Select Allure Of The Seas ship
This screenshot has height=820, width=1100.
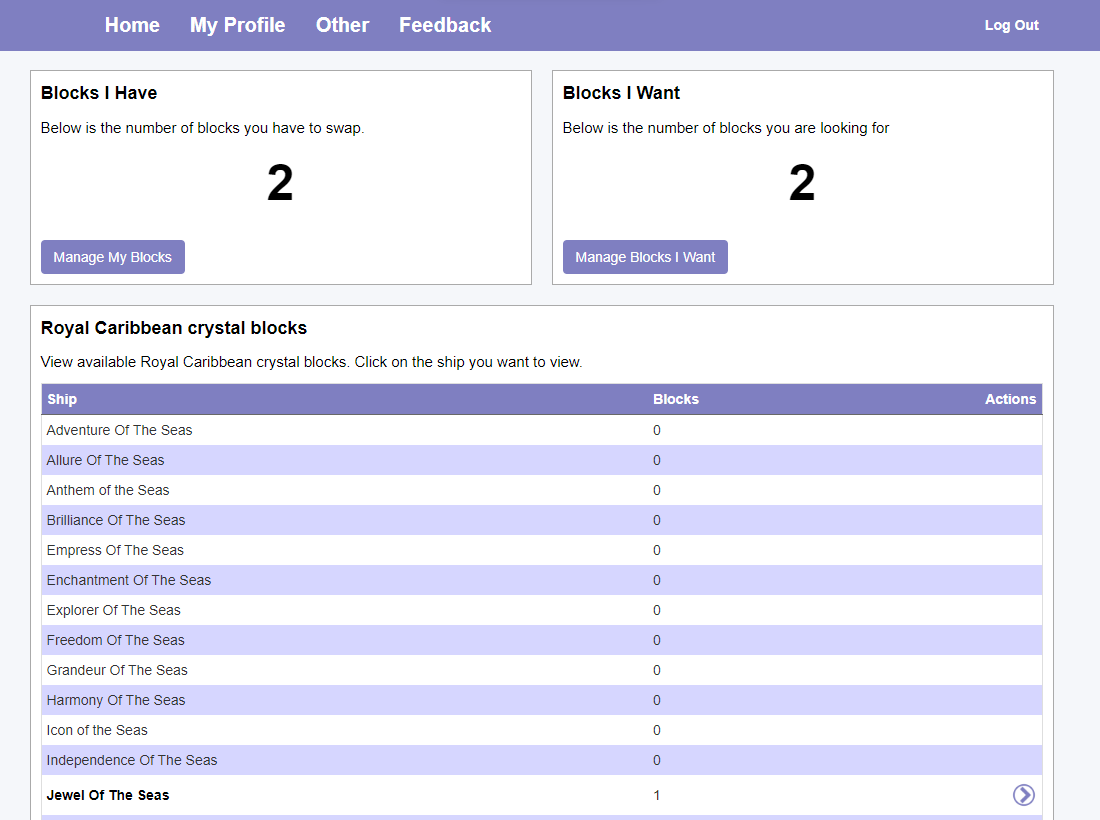point(105,460)
